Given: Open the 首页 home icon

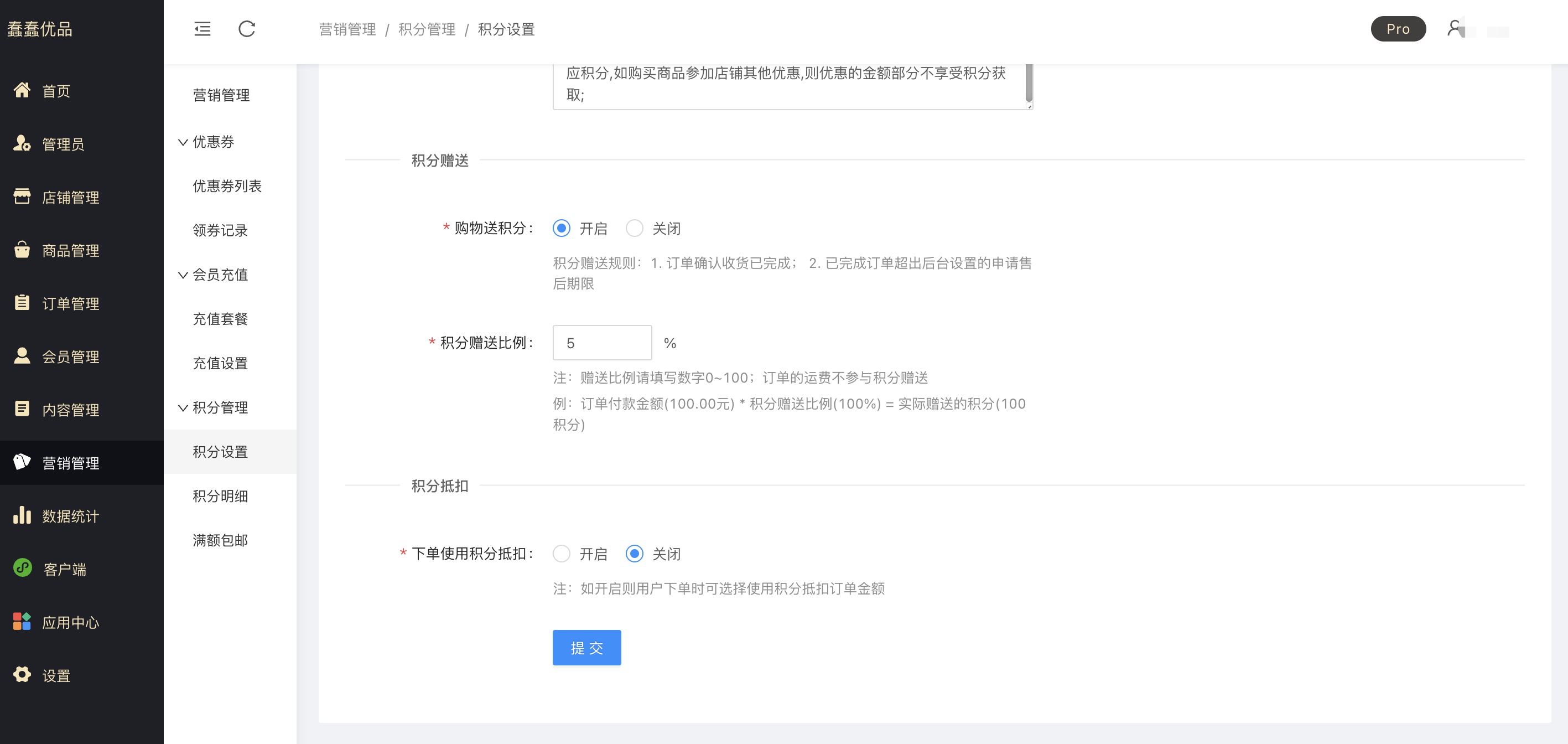Looking at the screenshot, I should (x=22, y=90).
